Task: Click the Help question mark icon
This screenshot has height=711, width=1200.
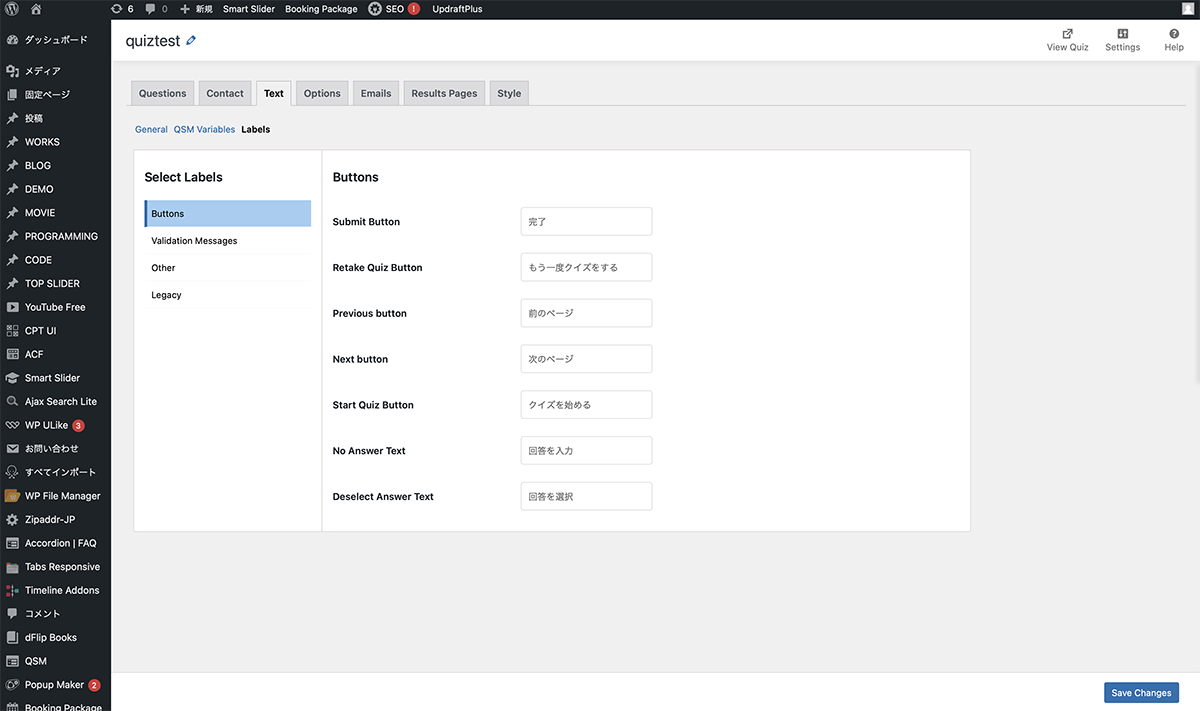Action: click(x=1174, y=34)
